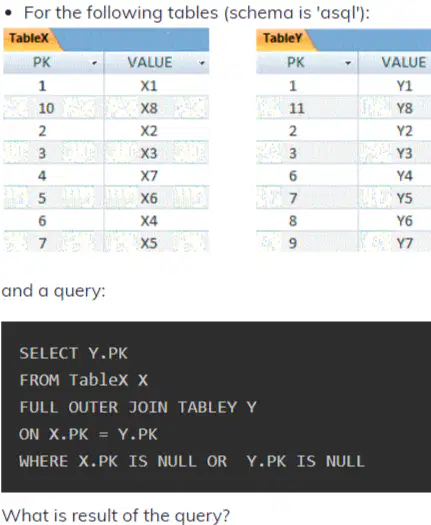Click the ON X.PK = Y.PK line
Screen dimensions: 431x525
tap(88, 435)
